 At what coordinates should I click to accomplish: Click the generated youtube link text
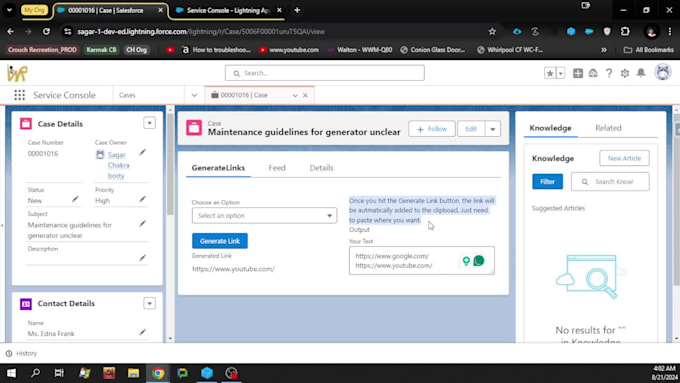[x=233, y=269]
